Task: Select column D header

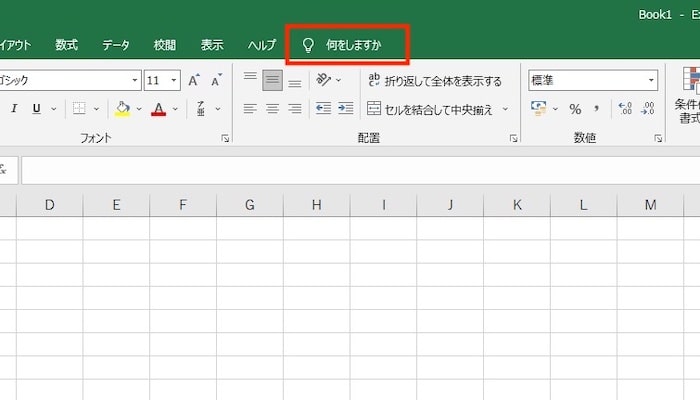Action: click(50, 205)
